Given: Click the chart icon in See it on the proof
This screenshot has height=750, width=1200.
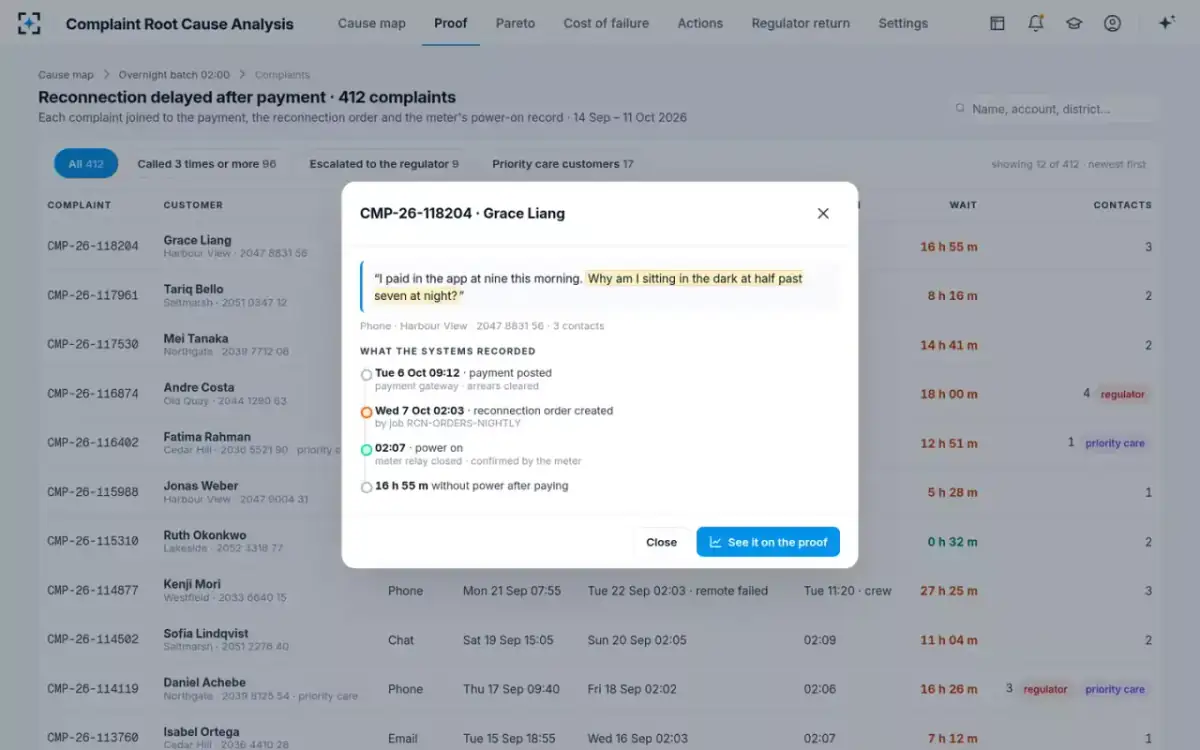Looking at the screenshot, I should pyautogui.click(x=716, y=542).
